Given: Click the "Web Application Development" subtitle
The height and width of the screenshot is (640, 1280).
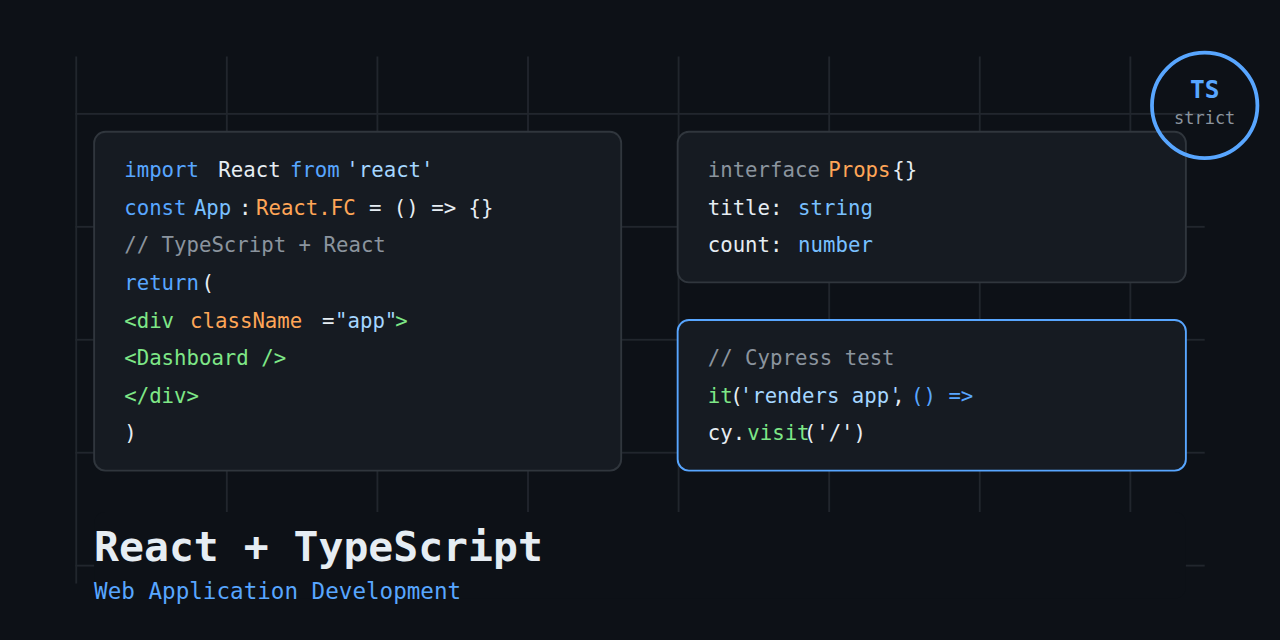Looking at the screenshot, I should click(277, 591).
